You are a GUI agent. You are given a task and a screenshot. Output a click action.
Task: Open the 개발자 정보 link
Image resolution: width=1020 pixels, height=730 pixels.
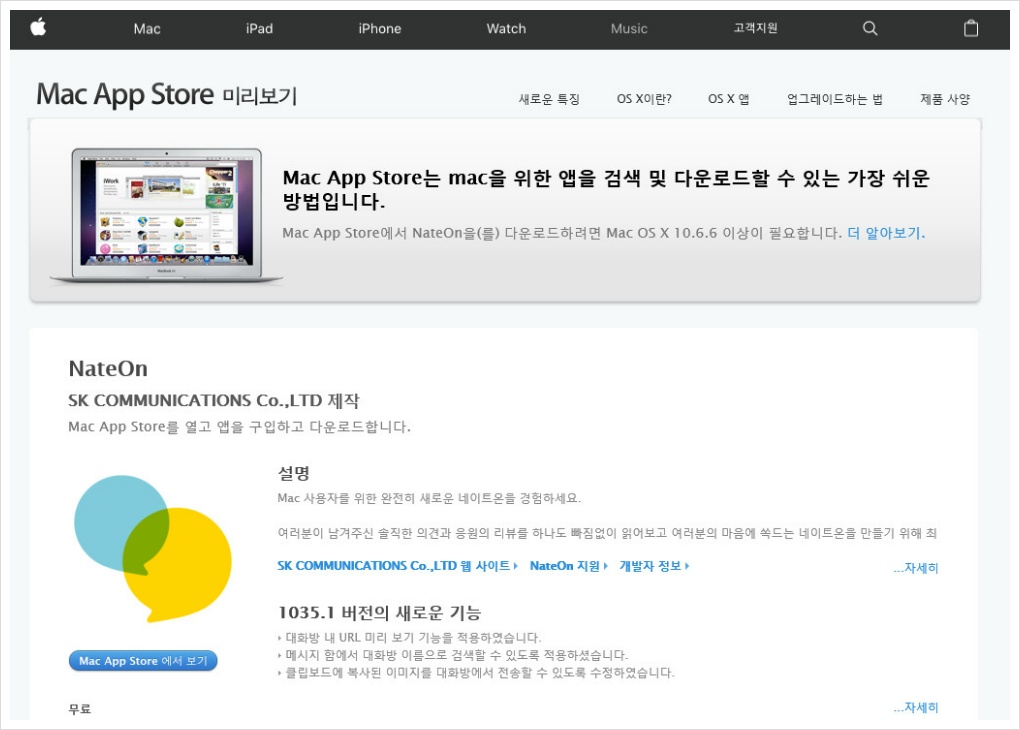pos(654,566)
